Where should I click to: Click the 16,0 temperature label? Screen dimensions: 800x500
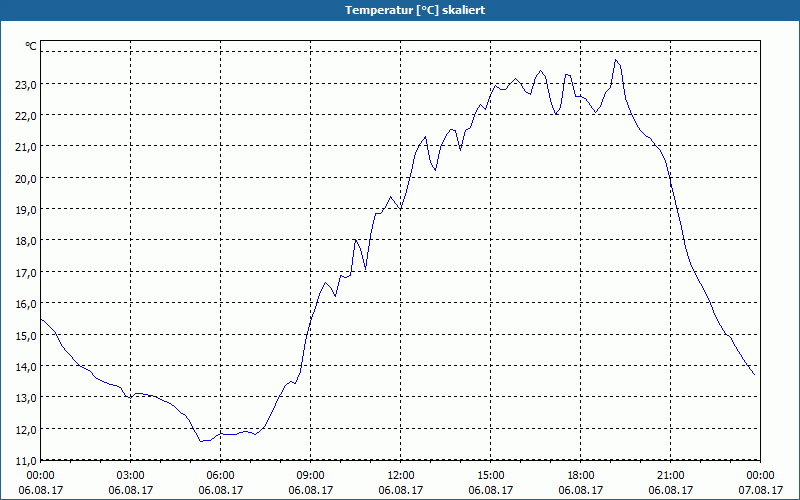pyautogui.click(x=26, y=304)
